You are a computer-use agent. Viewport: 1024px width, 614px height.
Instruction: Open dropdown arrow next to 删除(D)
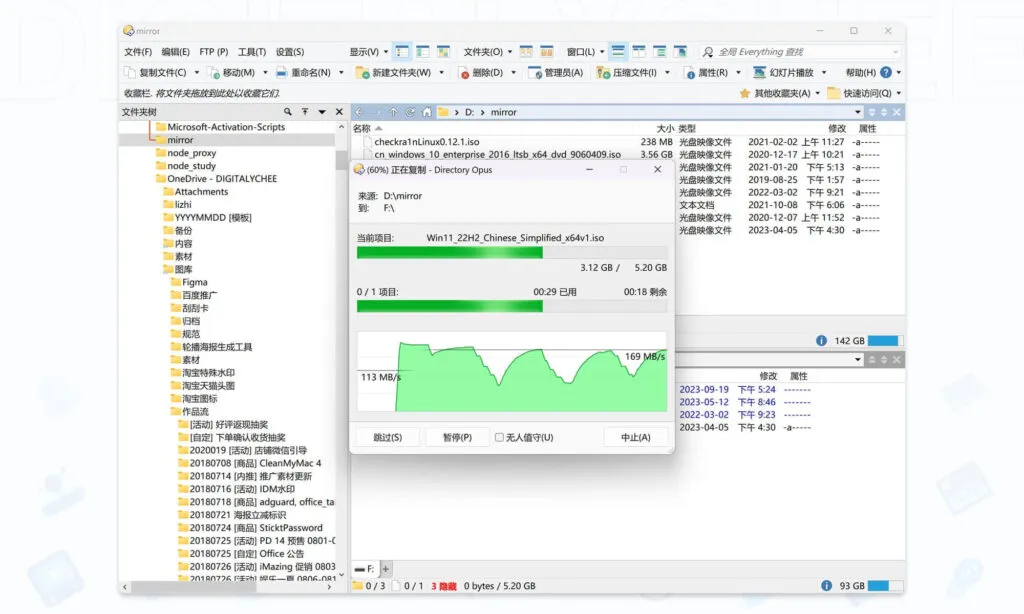pos(513,73)
